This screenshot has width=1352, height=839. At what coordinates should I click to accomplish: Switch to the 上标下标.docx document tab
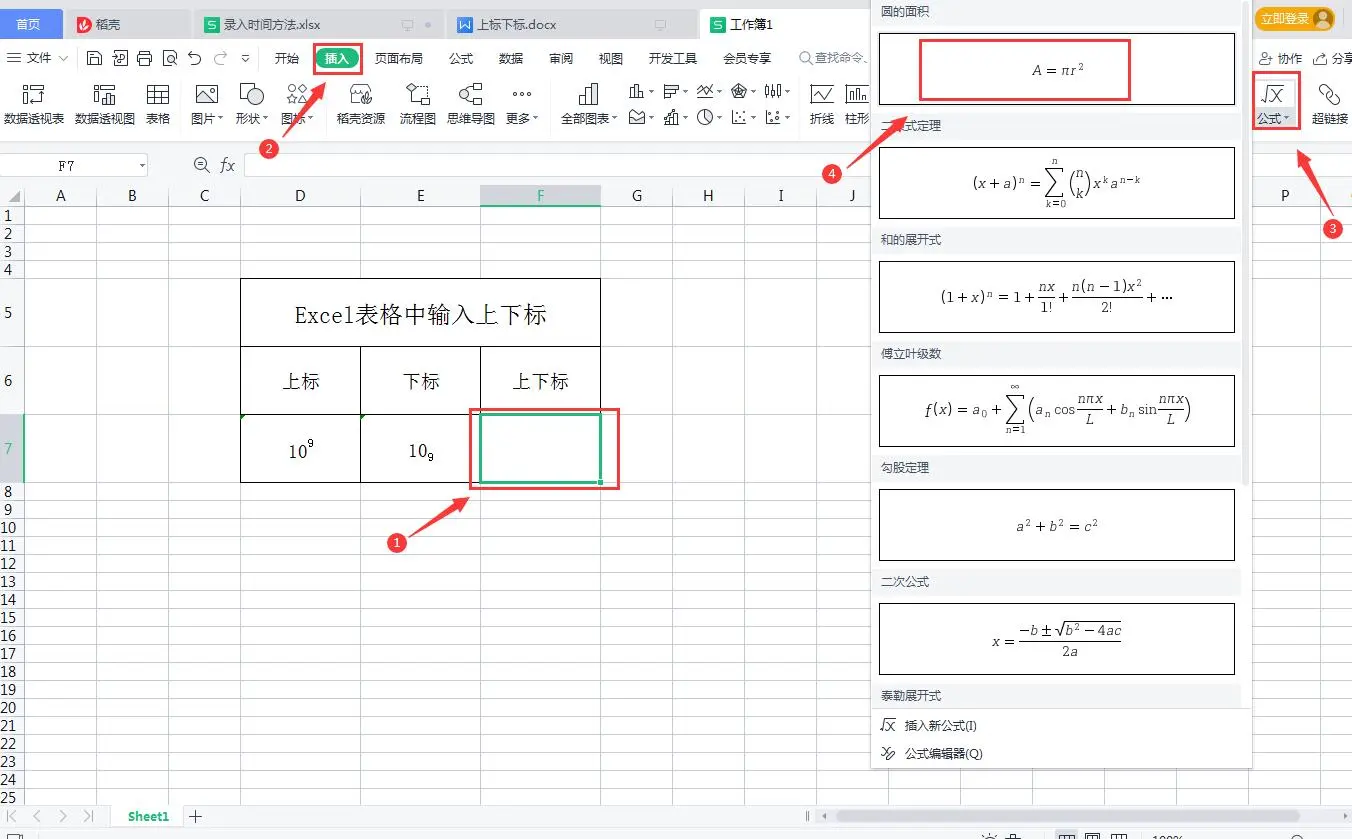tap(517, 24)
